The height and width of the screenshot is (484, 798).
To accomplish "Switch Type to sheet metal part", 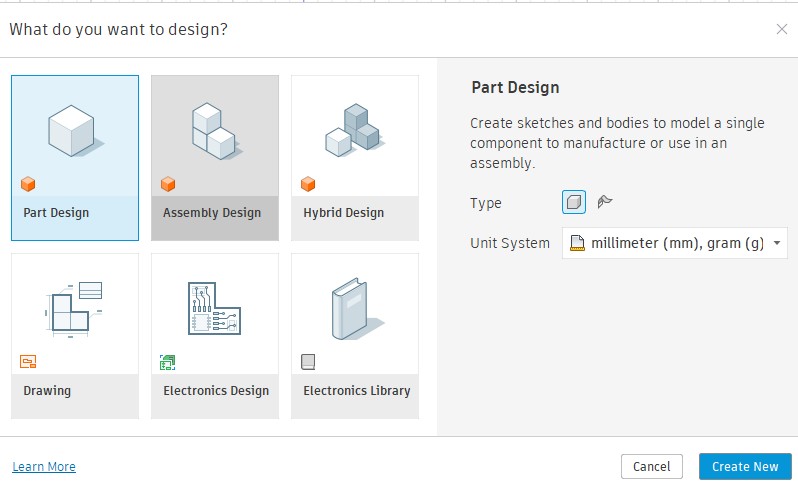I will click(604, 202).
